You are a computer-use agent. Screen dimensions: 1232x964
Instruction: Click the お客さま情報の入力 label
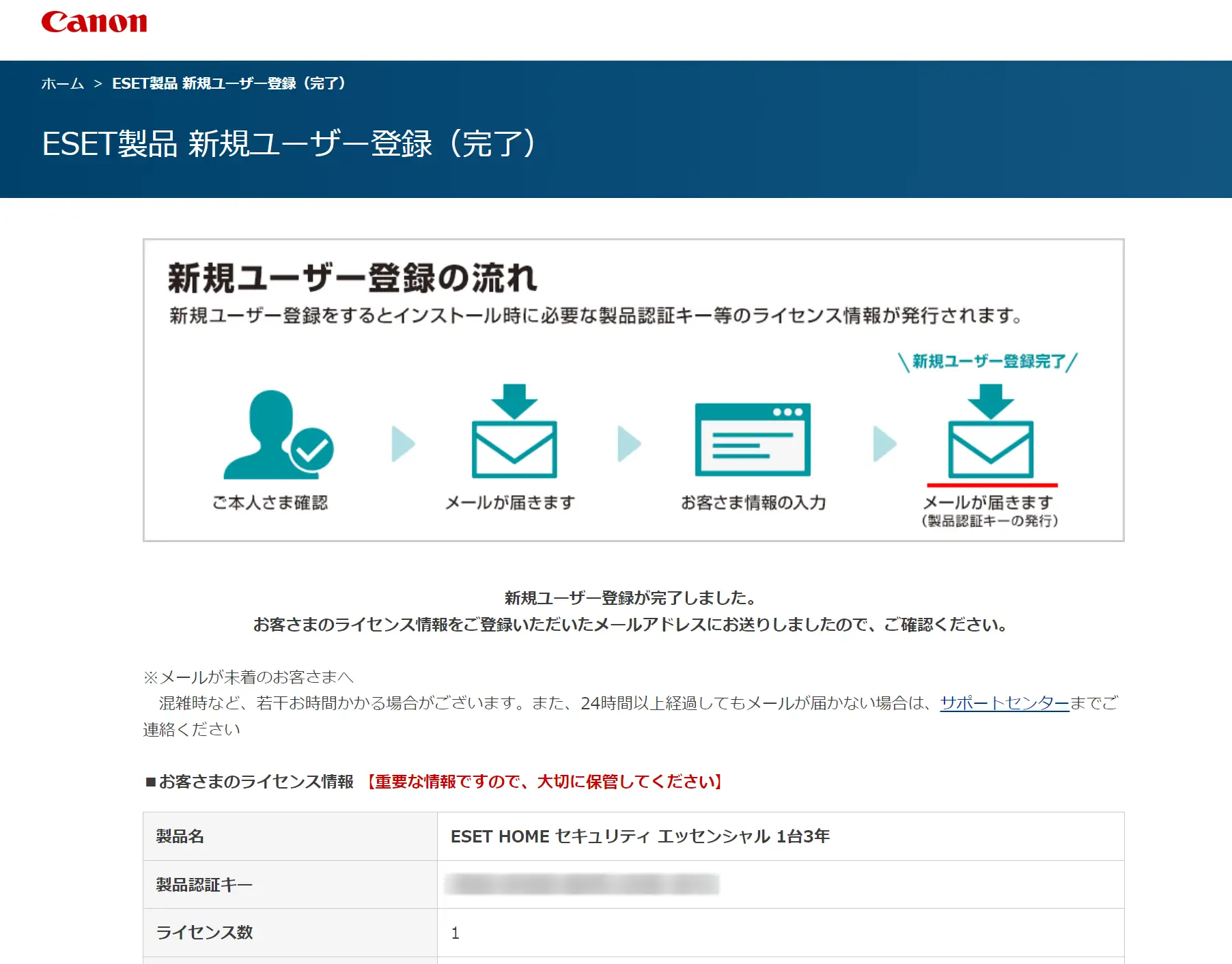(x=753, y=502)
